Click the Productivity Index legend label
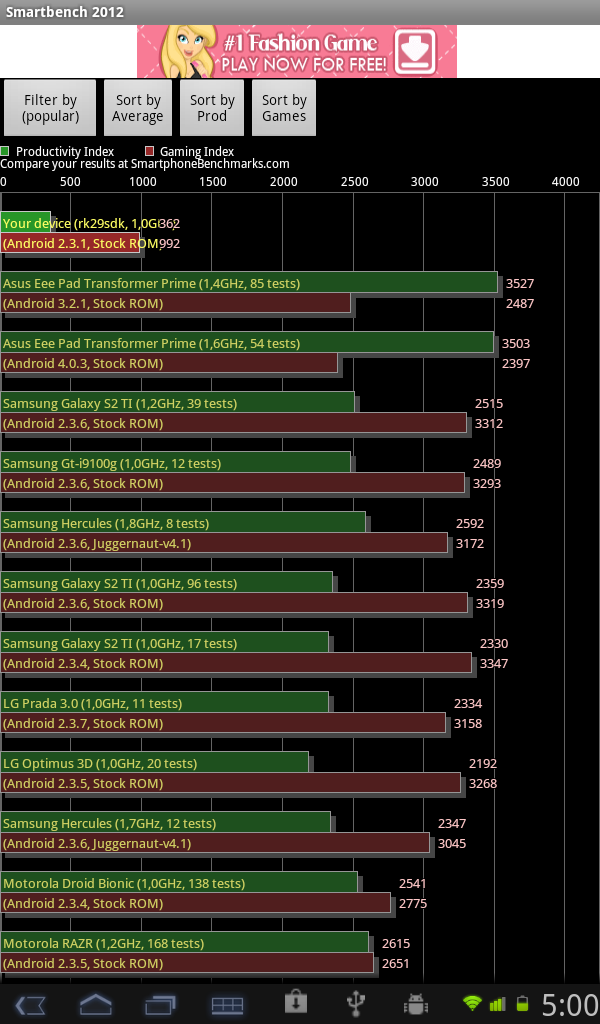Image resolution: width=600 pixels, height=1024 pixels. tap(65, 152)
